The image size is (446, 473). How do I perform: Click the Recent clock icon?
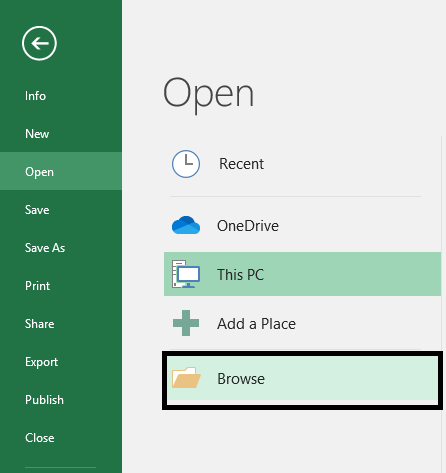pos(186,164)
